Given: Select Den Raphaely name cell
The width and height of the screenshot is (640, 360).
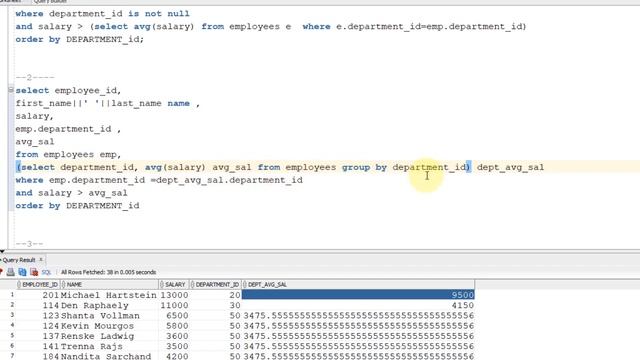Looking at the screenshot, I should [x=109, y=305].
